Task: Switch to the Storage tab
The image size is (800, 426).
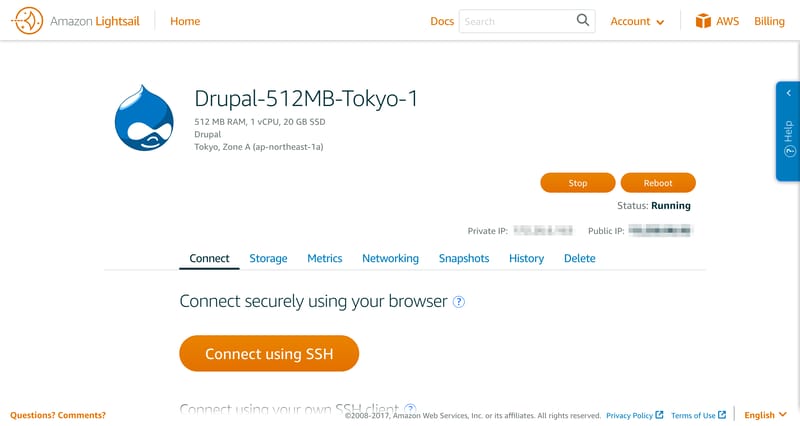Action: pyautogui.click(x=268, y=258)
